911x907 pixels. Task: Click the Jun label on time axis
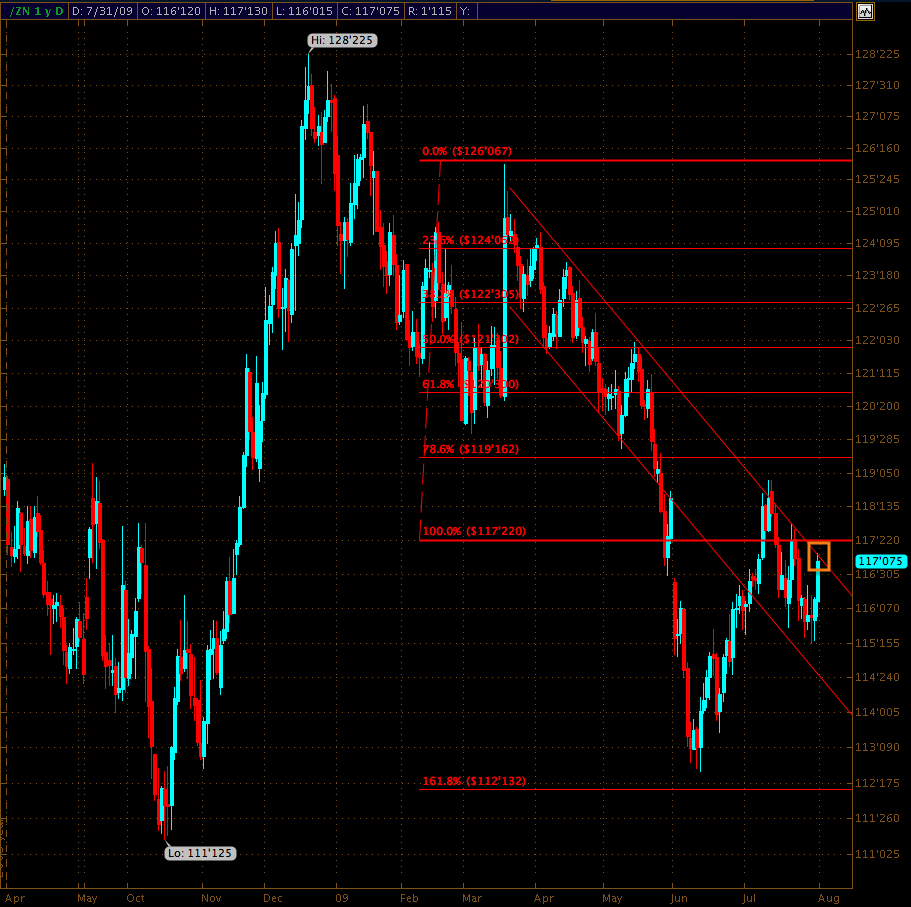679,898
